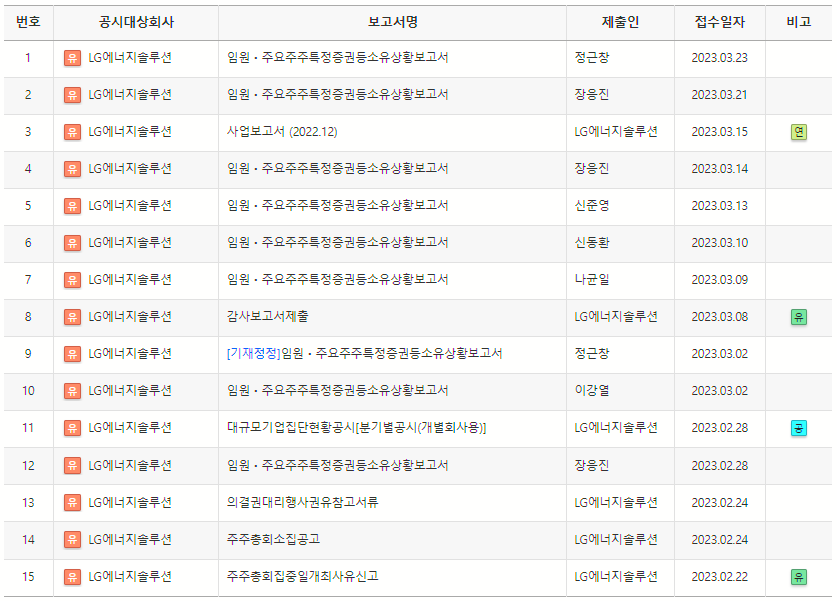This screenshot has height=601, width=837.
Task: Open LG에너지솔루션 company name in row 1
Action: (x=130, y=58)
